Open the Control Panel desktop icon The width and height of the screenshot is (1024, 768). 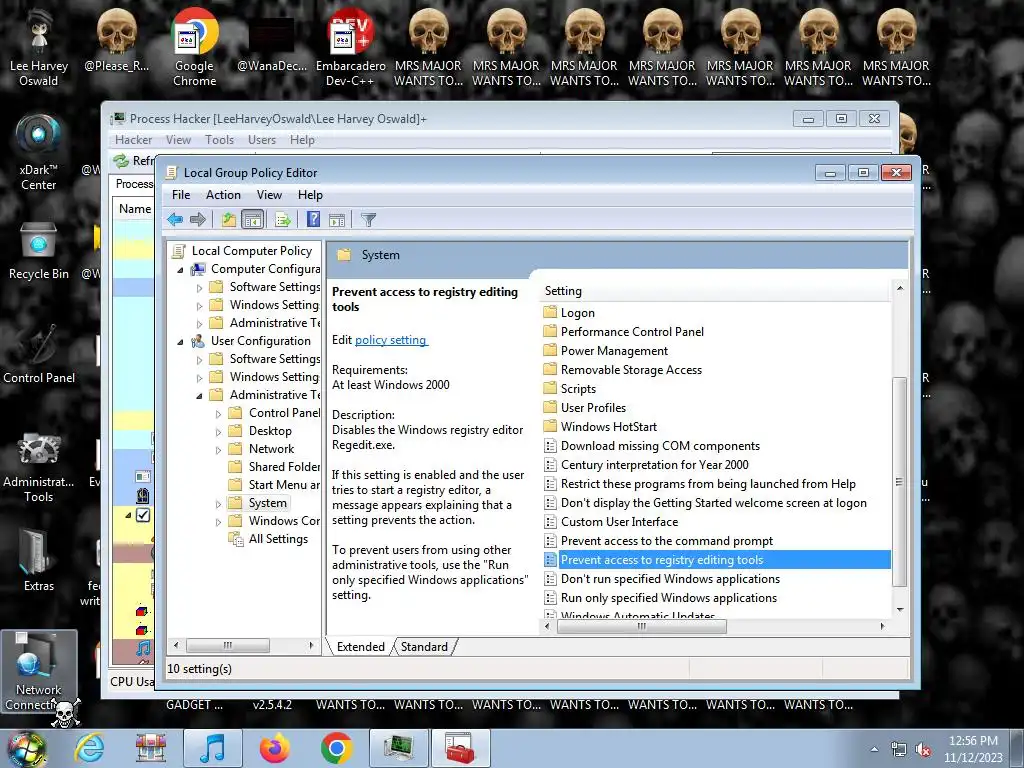(x=39, y=355)
